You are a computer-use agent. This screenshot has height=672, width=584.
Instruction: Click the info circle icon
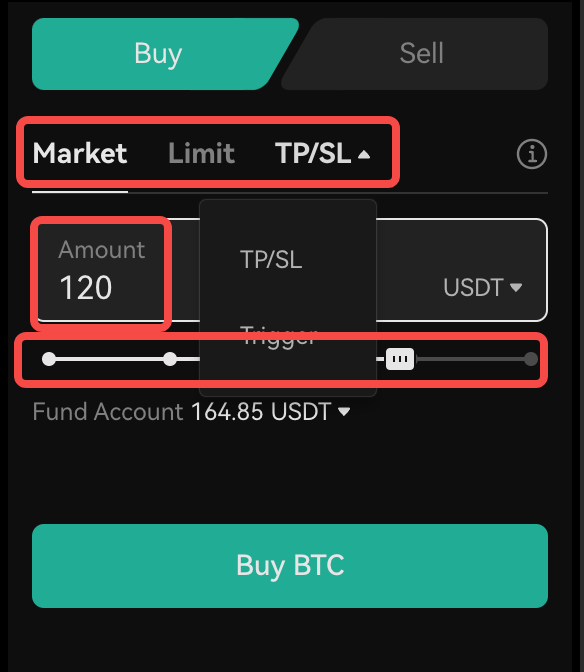click(532, 154)
